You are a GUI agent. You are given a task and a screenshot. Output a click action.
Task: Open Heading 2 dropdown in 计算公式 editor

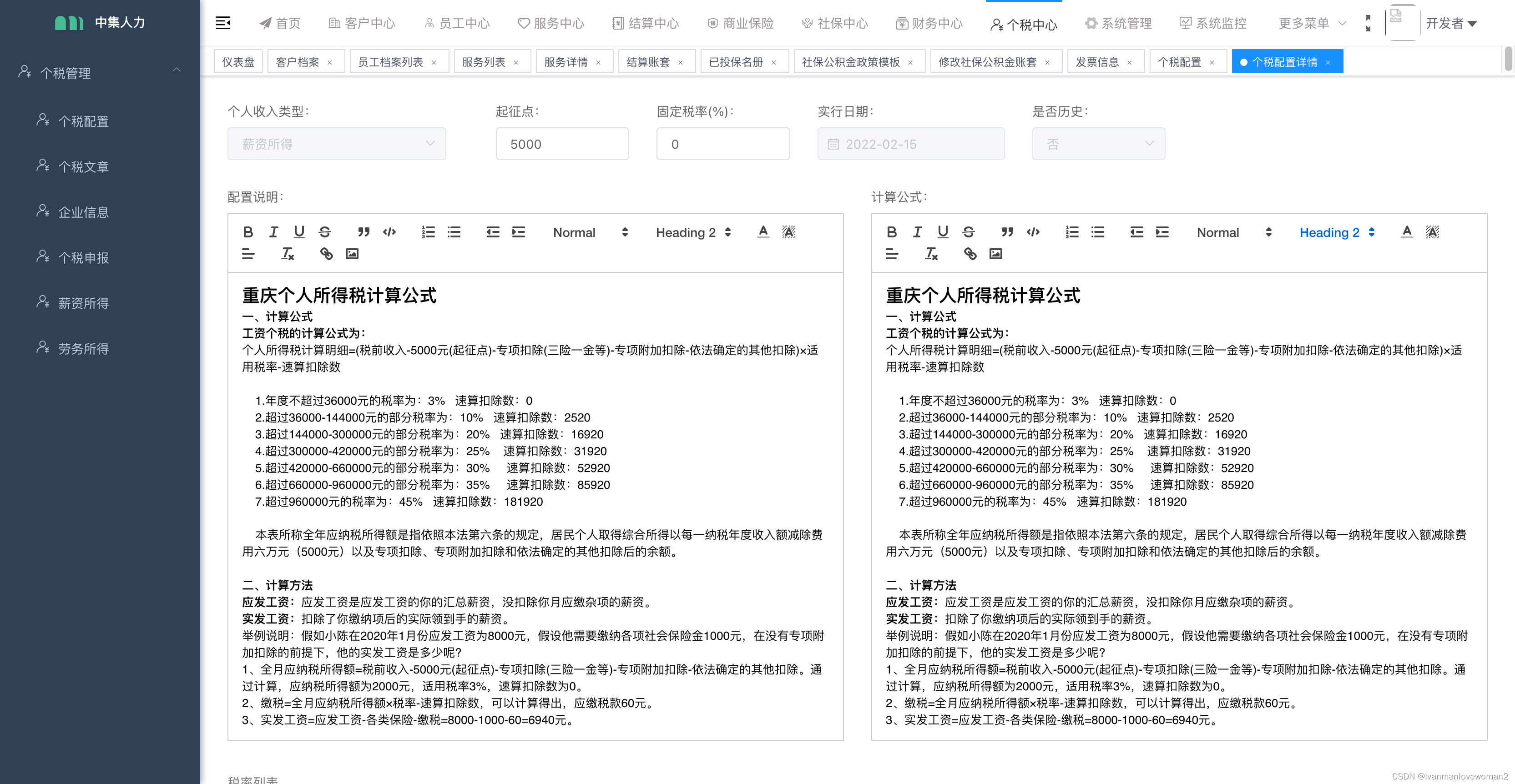[1338, 233]
